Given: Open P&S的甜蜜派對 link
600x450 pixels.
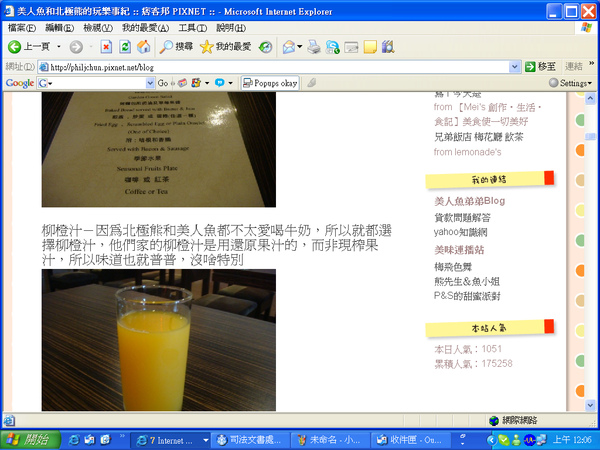Looking at the screenshot, I should tap(467, 296).
